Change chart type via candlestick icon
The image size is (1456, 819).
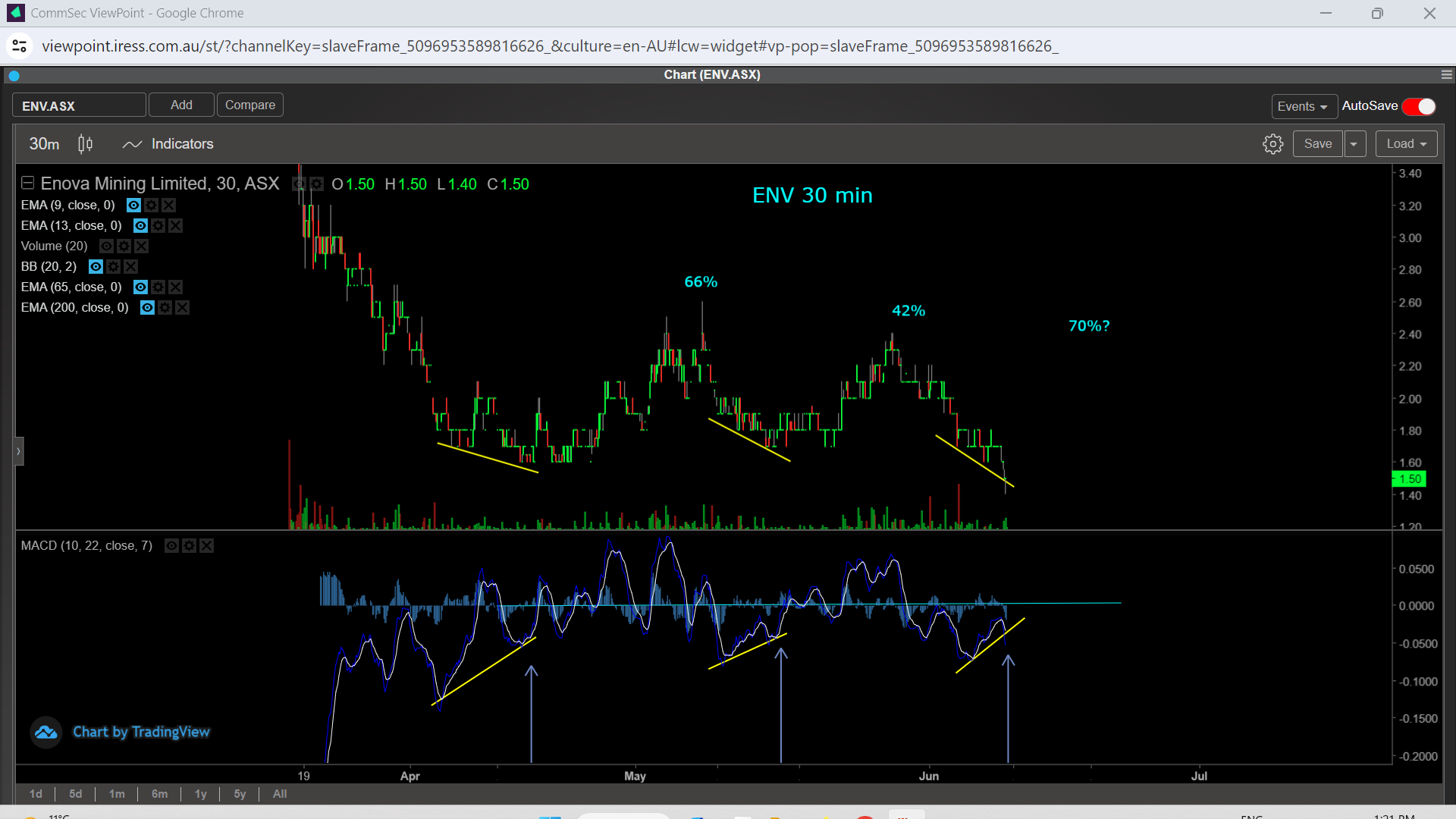(86, 144)
